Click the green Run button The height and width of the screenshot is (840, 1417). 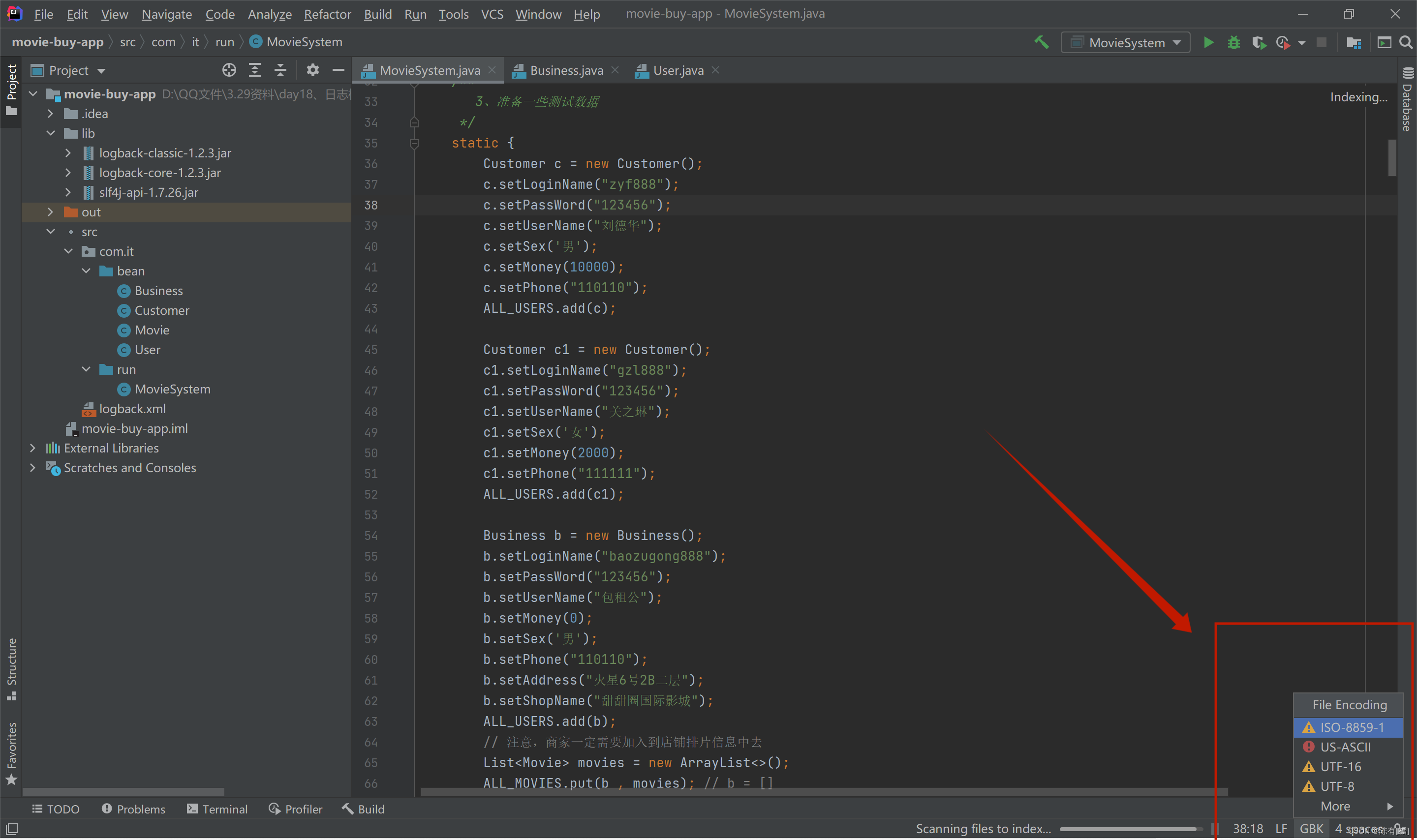(x=1208, y=42)
